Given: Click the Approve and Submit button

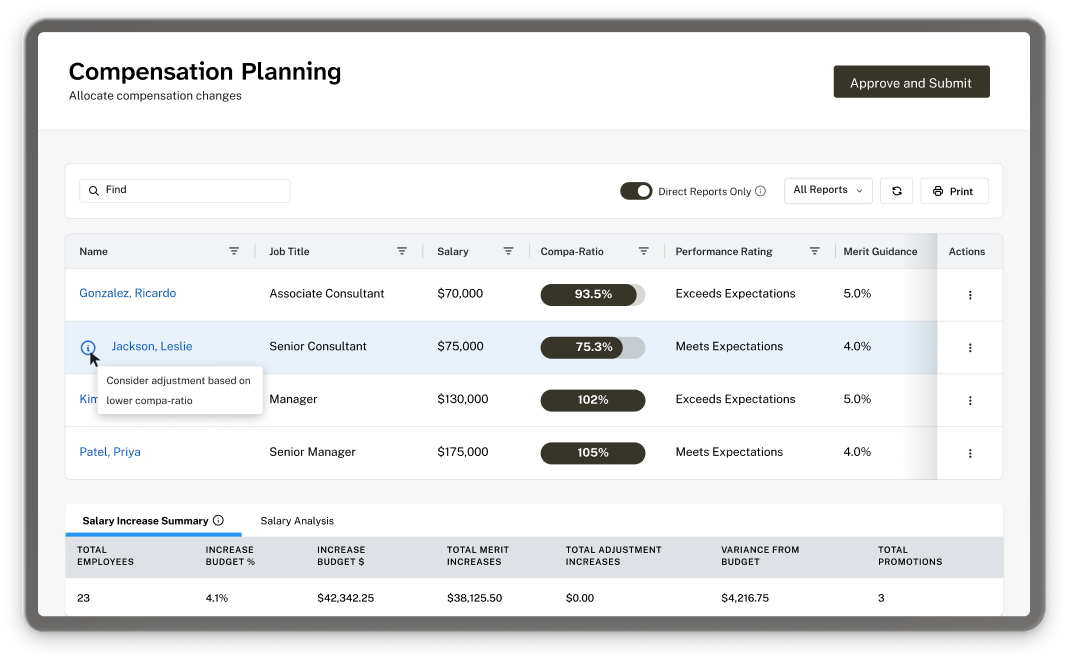Looking at the screenshot, I should click(911, 83).
